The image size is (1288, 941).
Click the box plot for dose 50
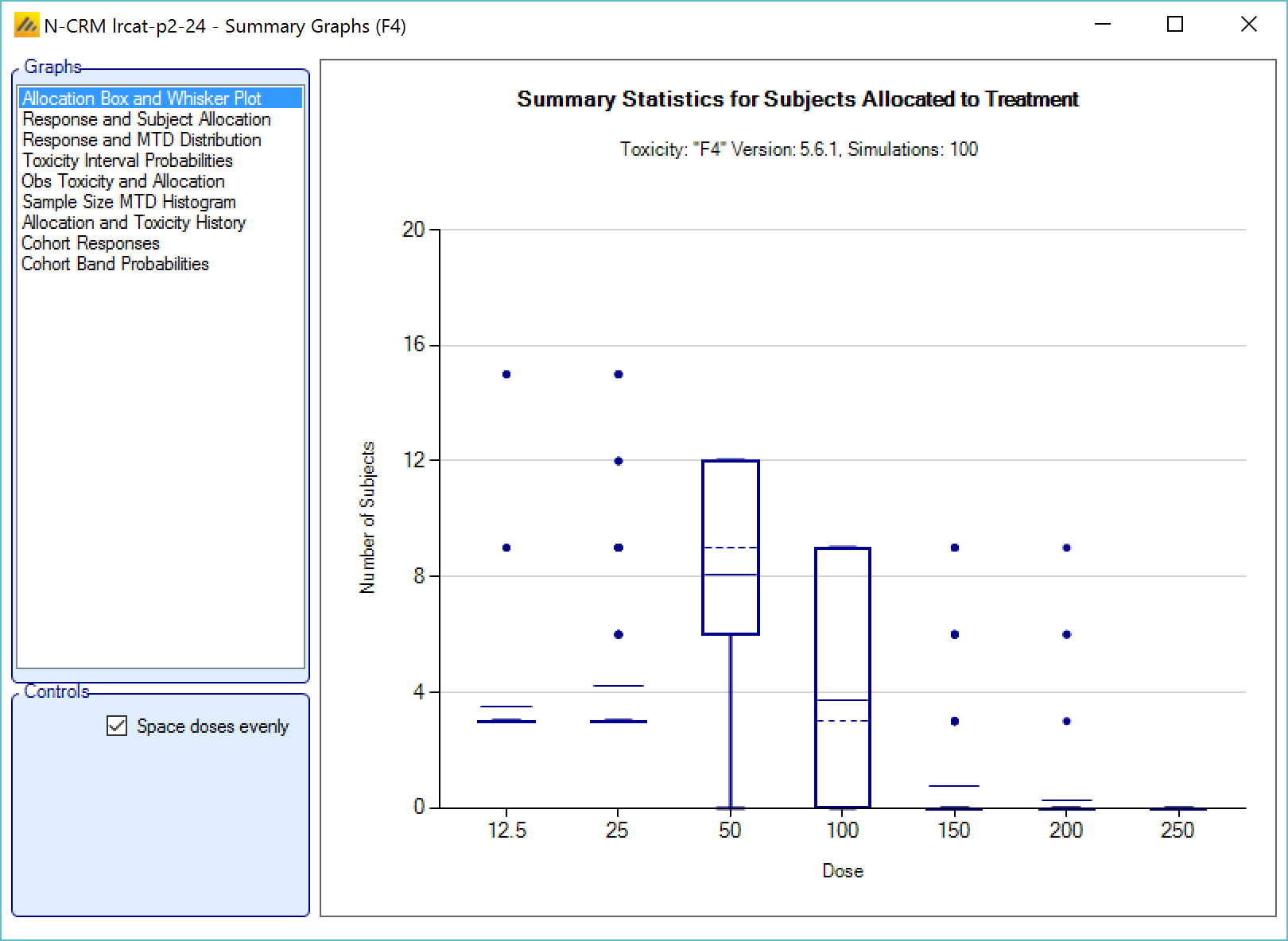(x=731, y=547)
